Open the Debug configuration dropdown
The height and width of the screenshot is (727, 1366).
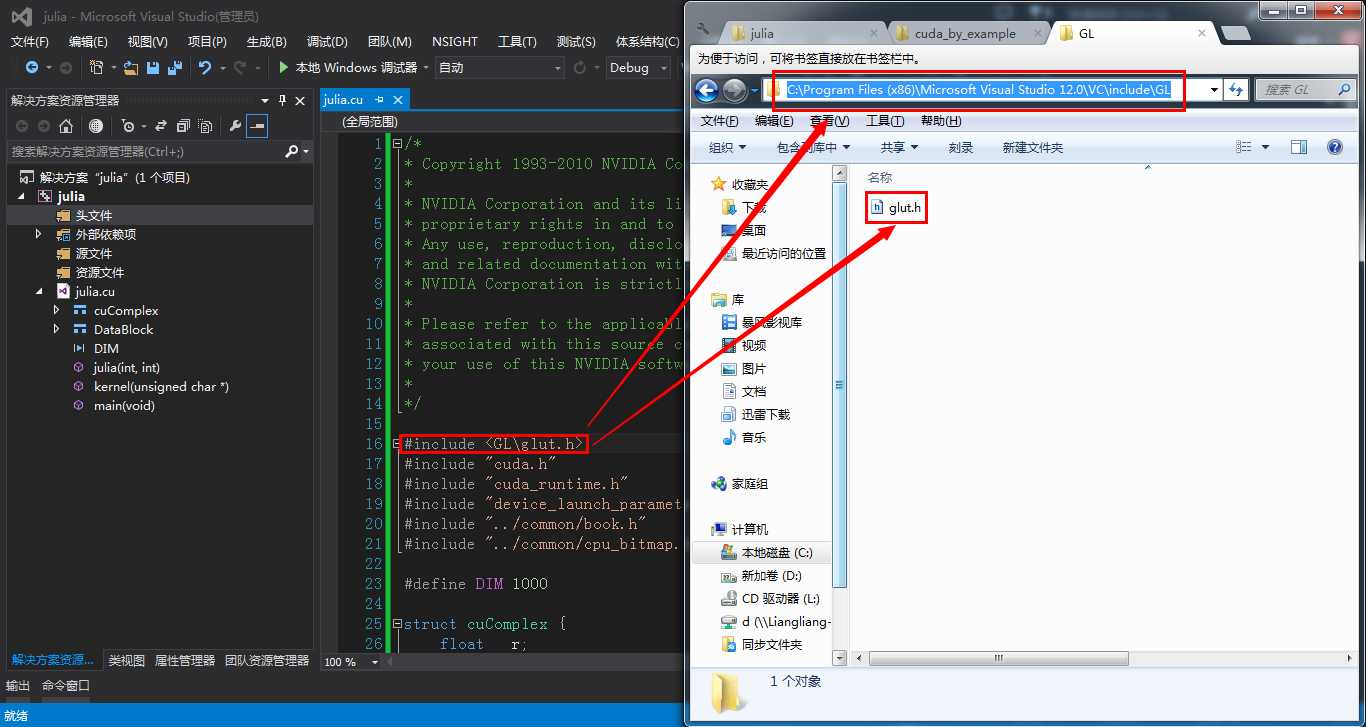coord(638,68)
